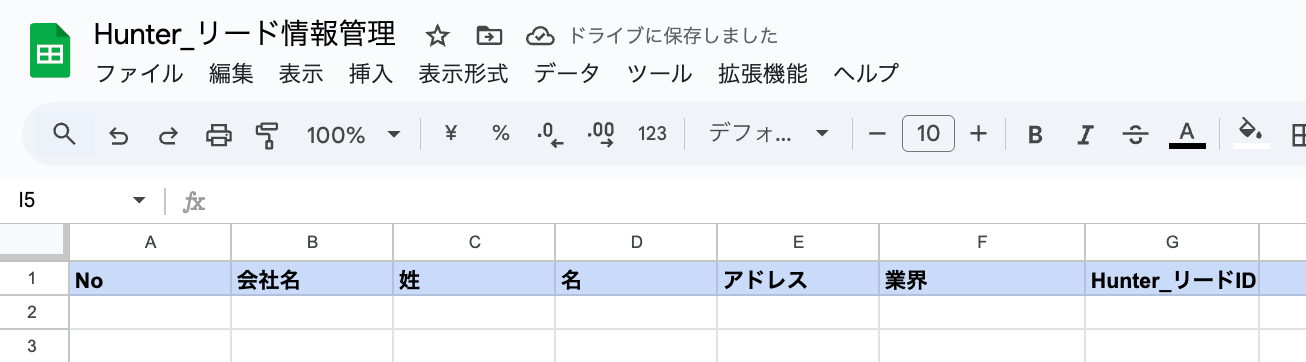Toggle bold formatting

tap(1036, 134)
